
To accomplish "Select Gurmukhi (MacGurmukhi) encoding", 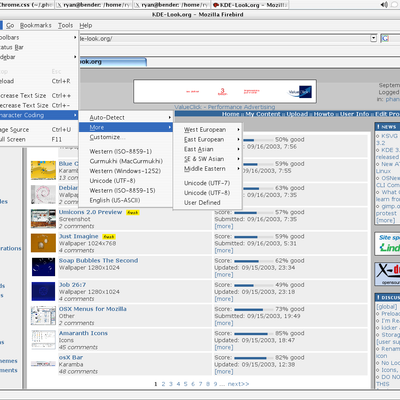I will tap(126, 161).
